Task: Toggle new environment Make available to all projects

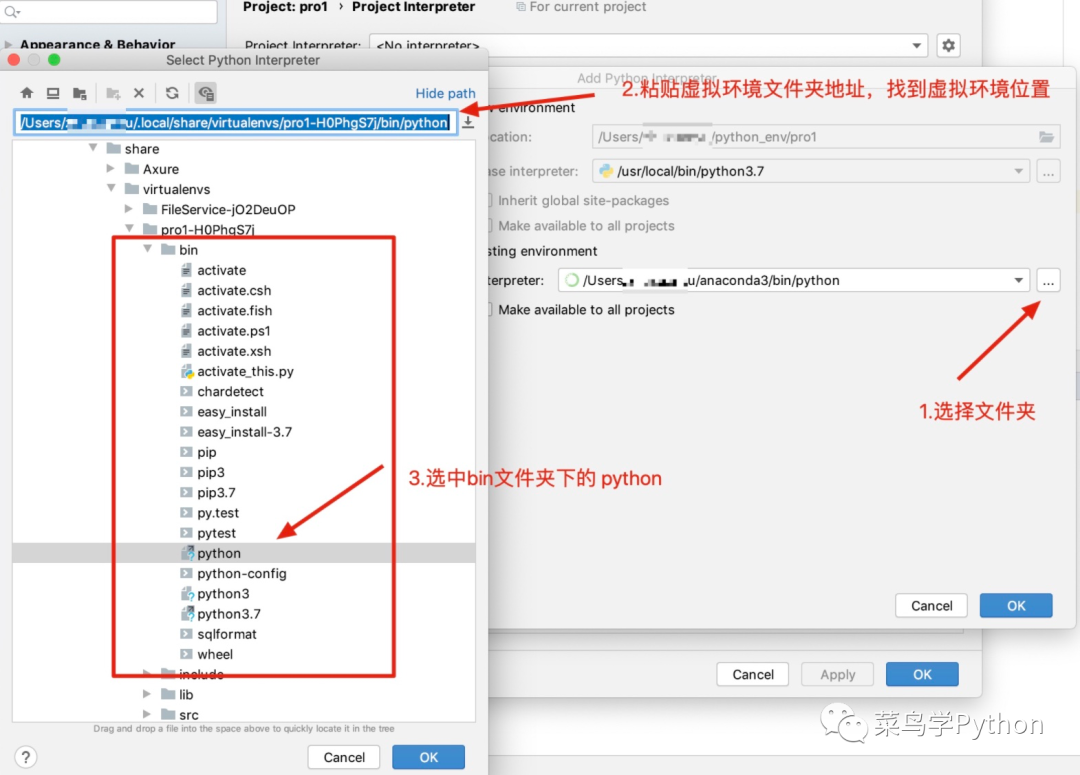Action: pos(490,226)
